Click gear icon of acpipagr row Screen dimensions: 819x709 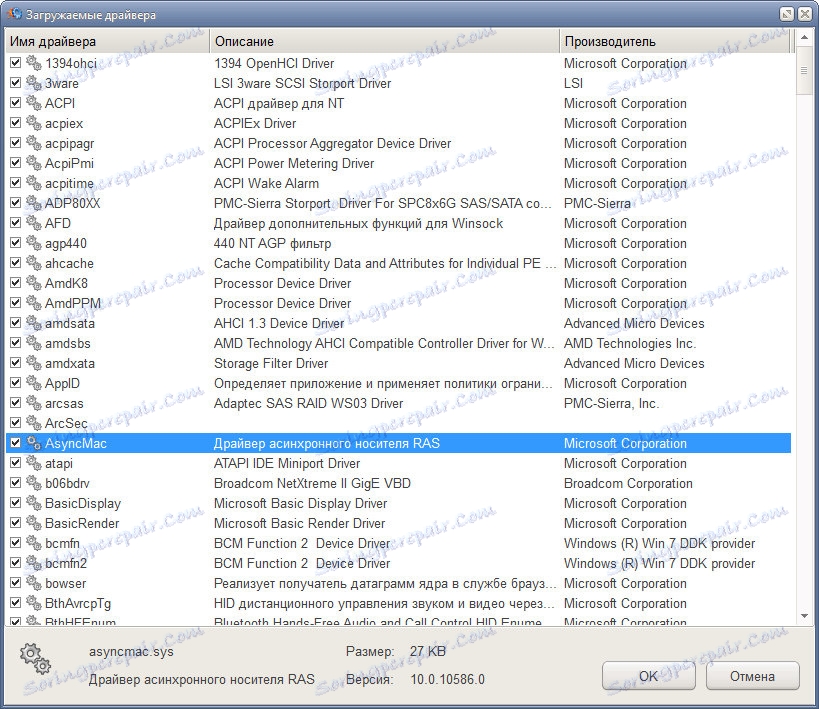point(34,143)
